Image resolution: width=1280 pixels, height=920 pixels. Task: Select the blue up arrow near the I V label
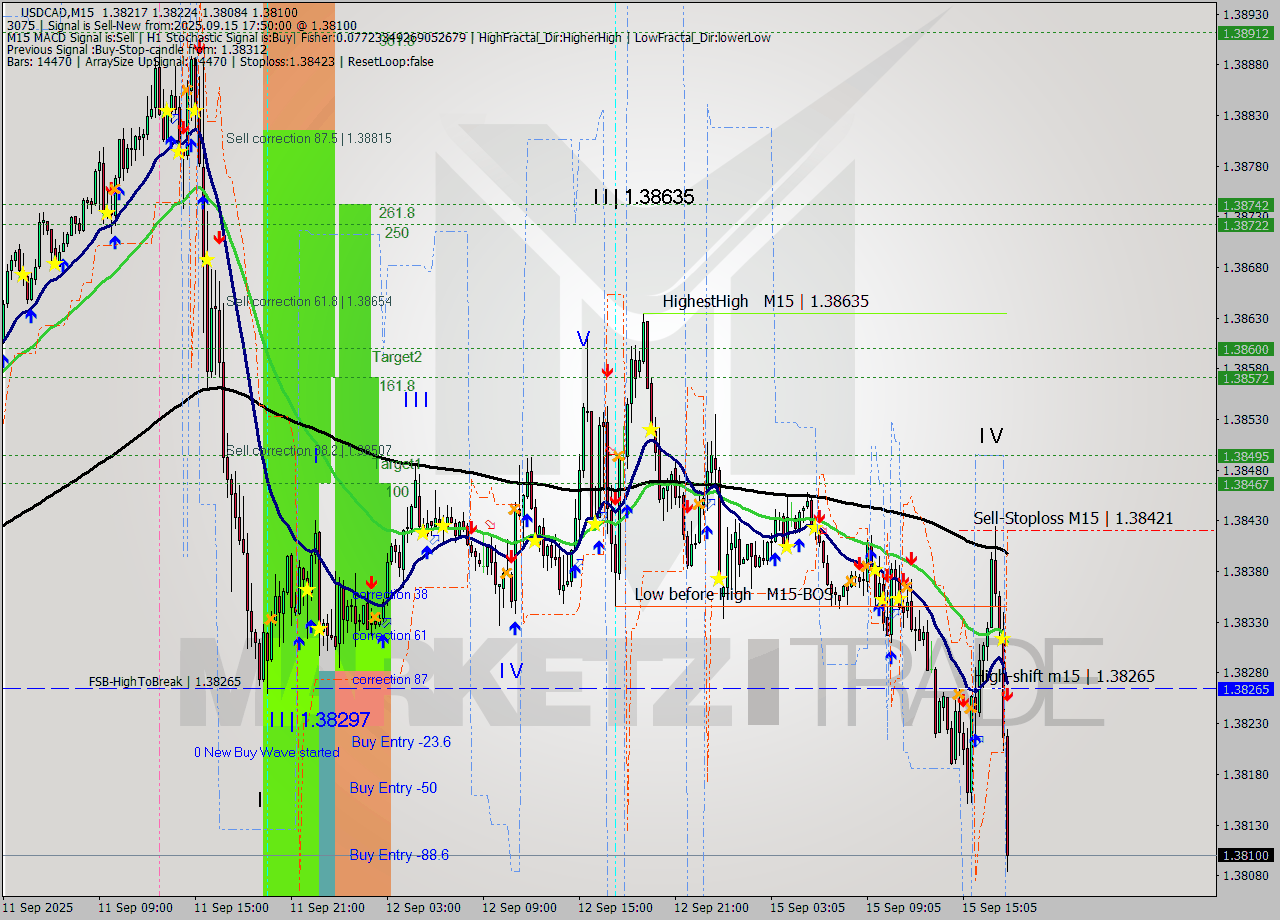(x=515, y=628)
